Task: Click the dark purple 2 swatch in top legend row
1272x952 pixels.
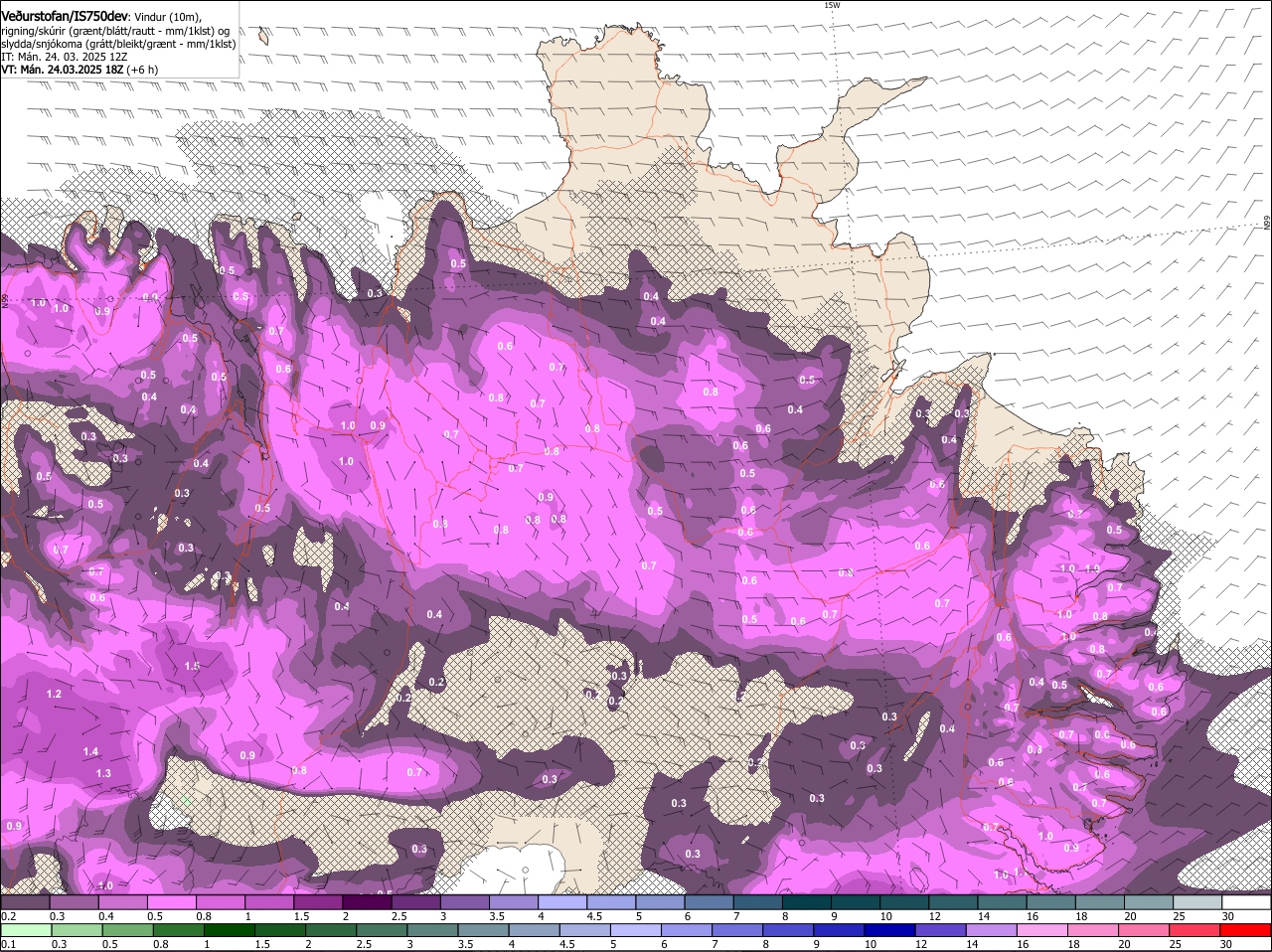Action: [x=367, y=902]
